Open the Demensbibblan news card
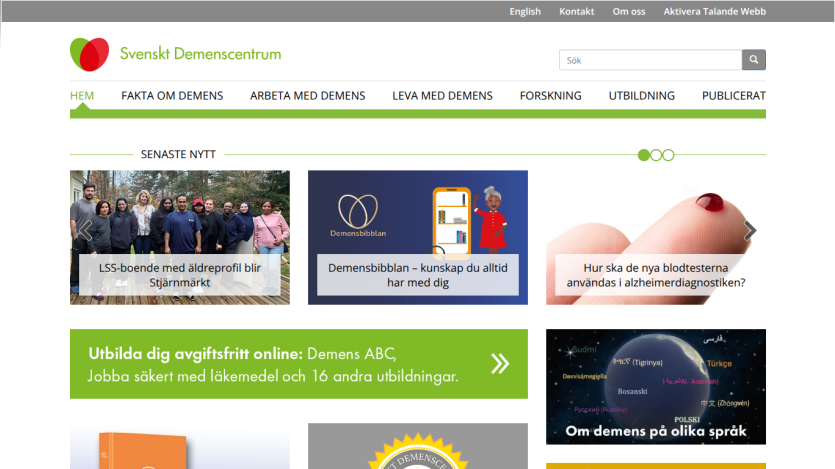This screenshot has width=835, height=469. pyautogui.click(x=418, y=237)
